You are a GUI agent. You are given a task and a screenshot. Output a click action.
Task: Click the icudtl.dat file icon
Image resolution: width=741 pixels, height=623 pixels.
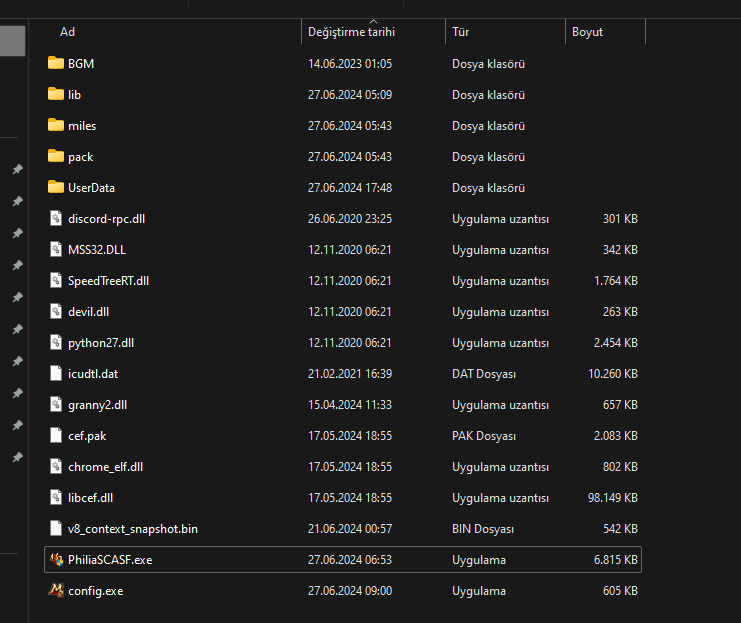56,373
